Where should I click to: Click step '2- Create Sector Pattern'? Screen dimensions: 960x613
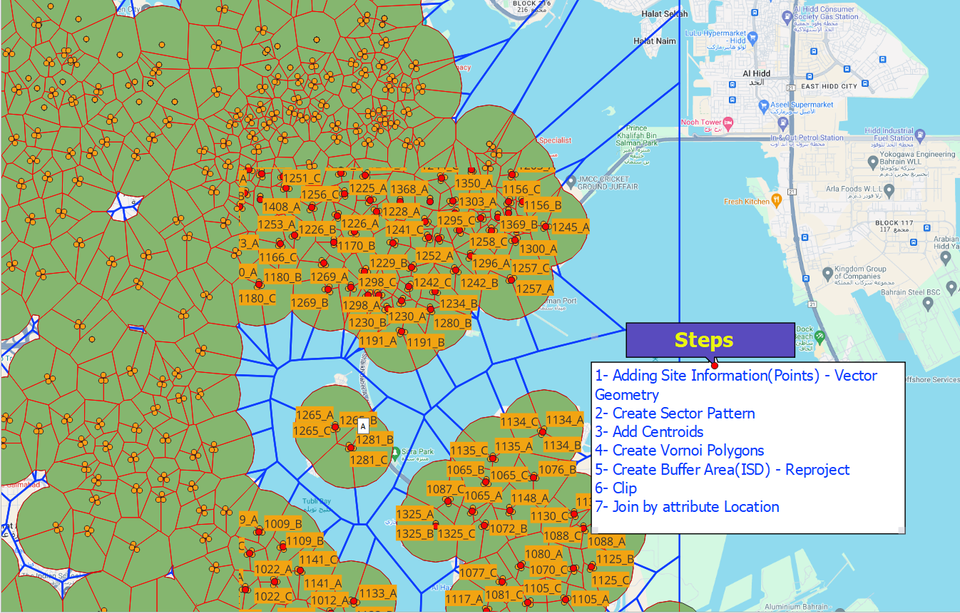click(x=676, y=413)
